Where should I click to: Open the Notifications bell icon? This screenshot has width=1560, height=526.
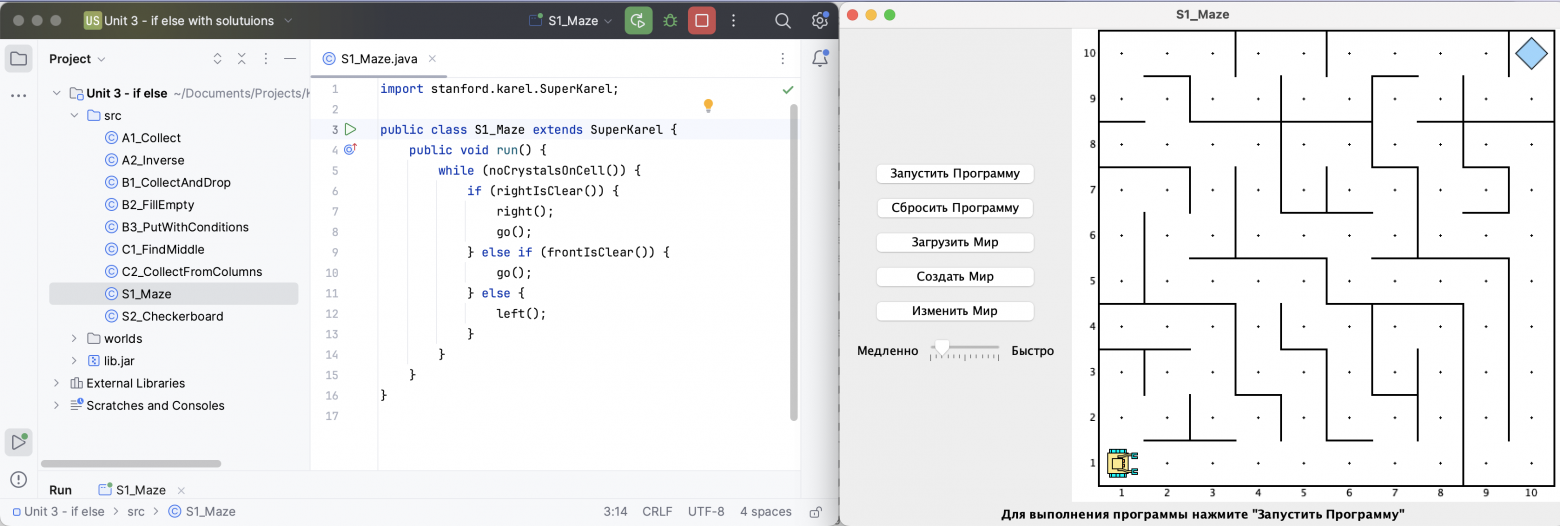[x=820, y=58]
